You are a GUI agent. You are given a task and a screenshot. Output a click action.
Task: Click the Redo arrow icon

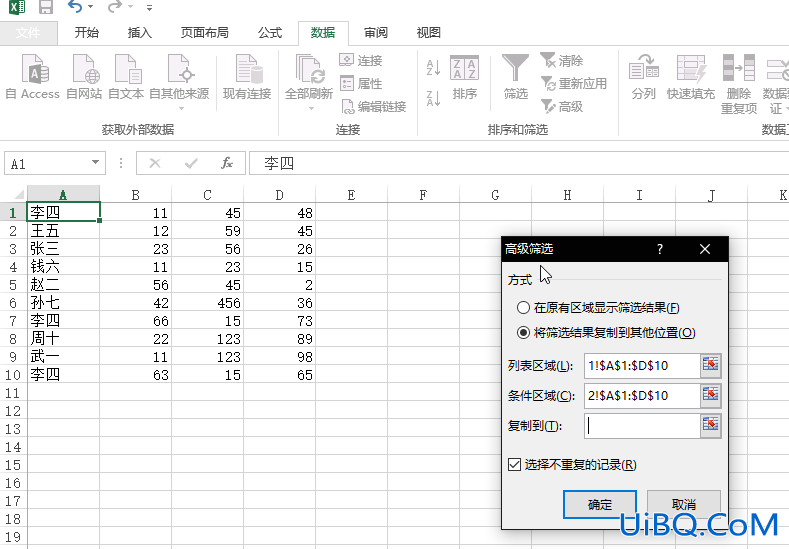point(115,7)
